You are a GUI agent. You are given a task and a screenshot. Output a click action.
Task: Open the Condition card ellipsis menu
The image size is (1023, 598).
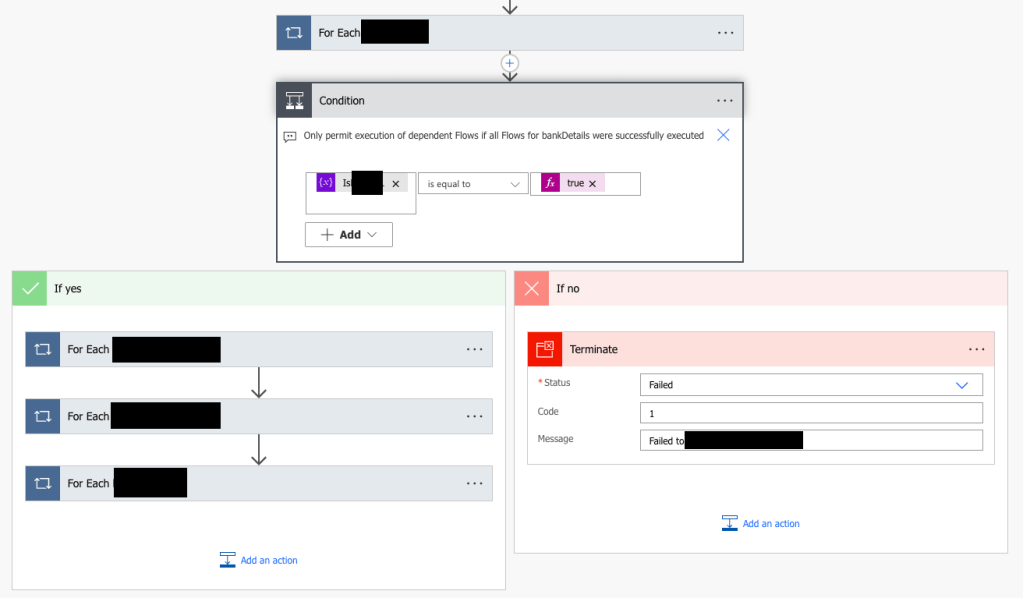click(725, 100)
